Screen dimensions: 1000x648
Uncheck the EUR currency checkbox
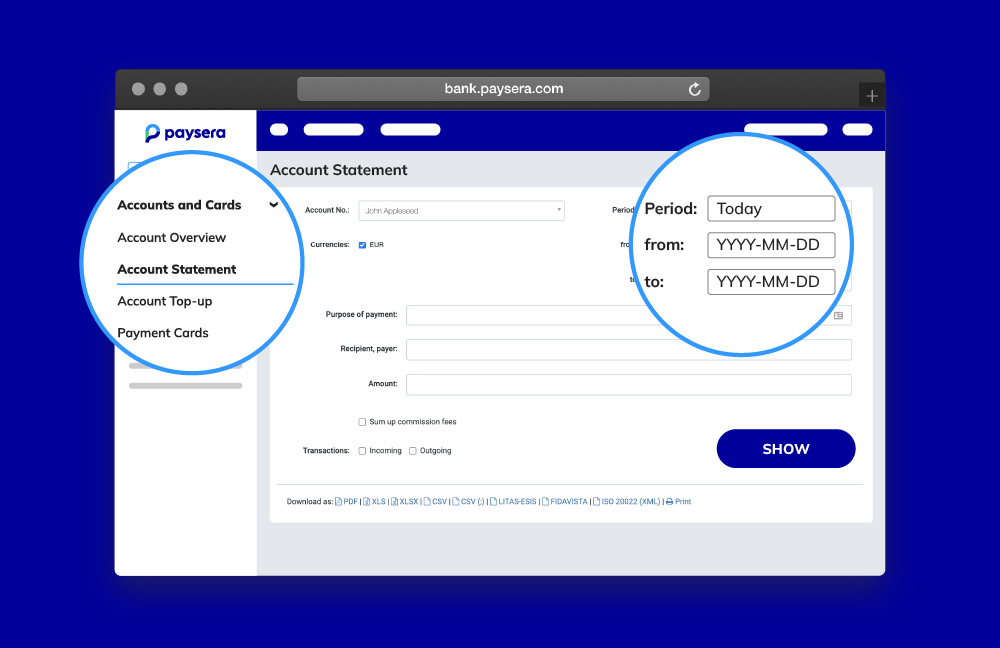pyautogui.click(x=362, y=245)
